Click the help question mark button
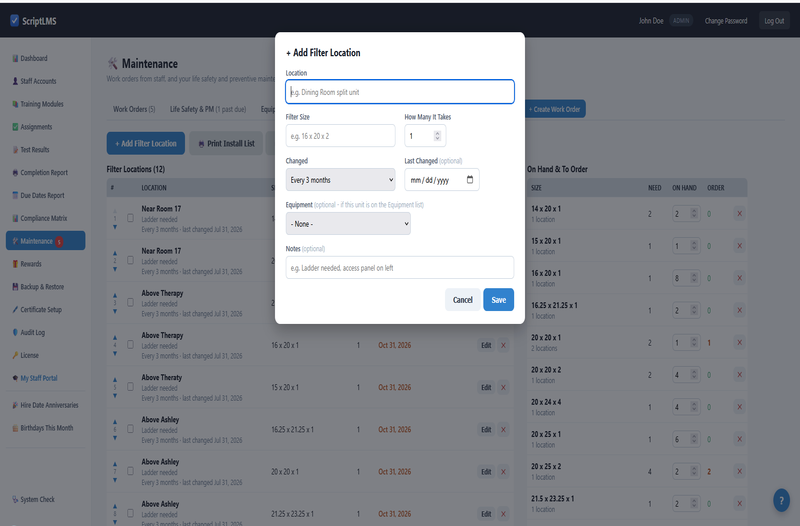 tap(781, 500)
